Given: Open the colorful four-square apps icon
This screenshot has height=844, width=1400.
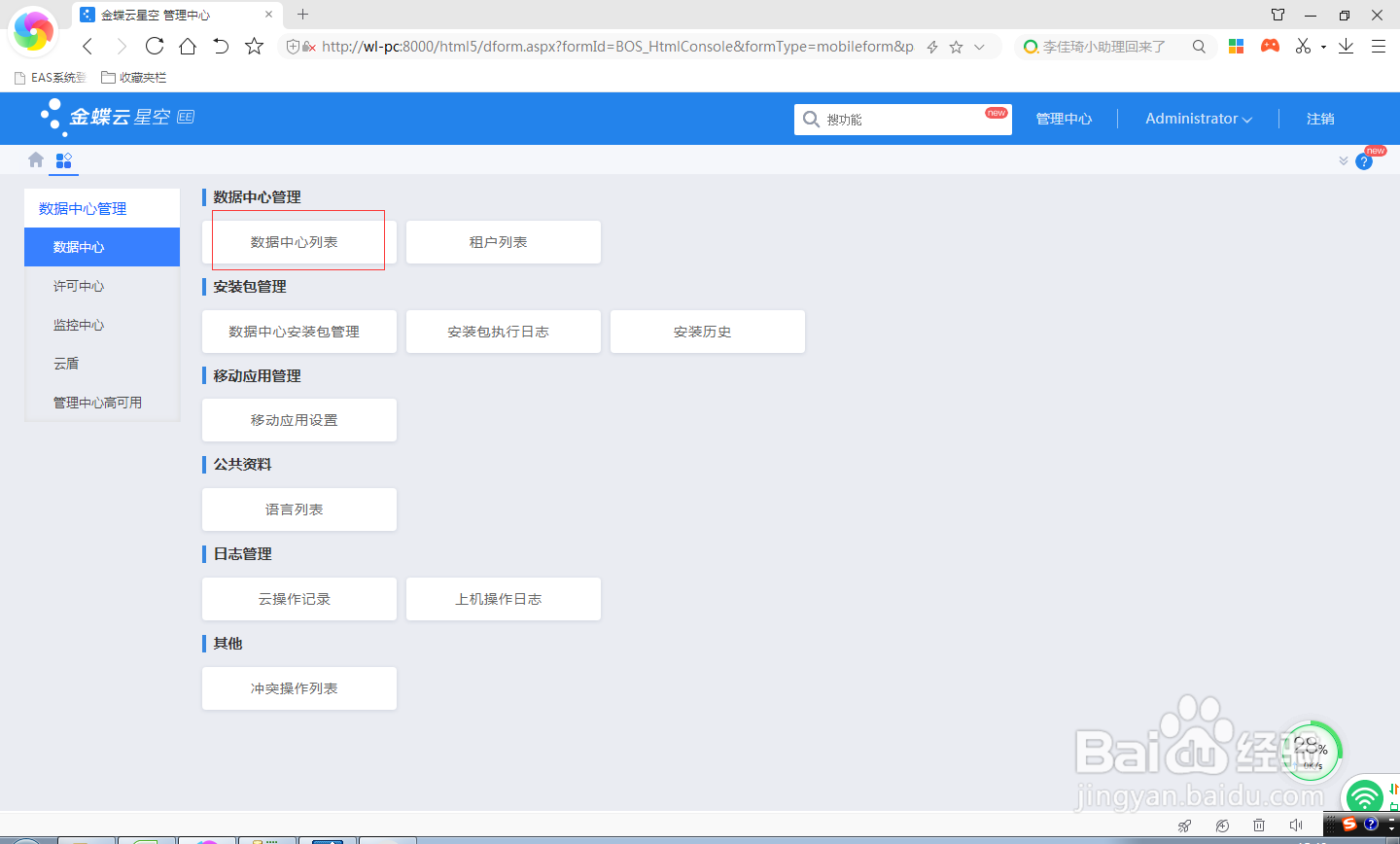Looking at the screenshot, I should tap(1237, 46).
